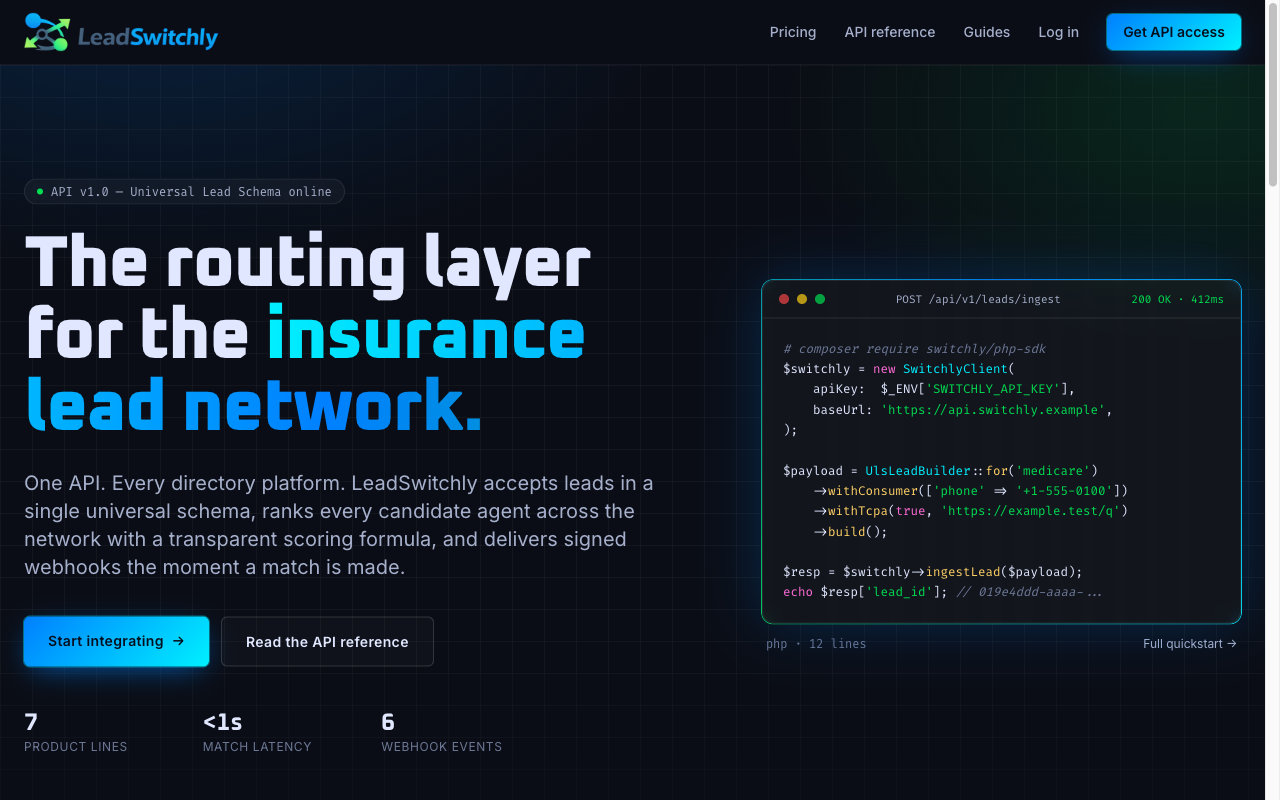Click the LeadSwitchly logo
The image size is (1280, 800).
[121, 32]
